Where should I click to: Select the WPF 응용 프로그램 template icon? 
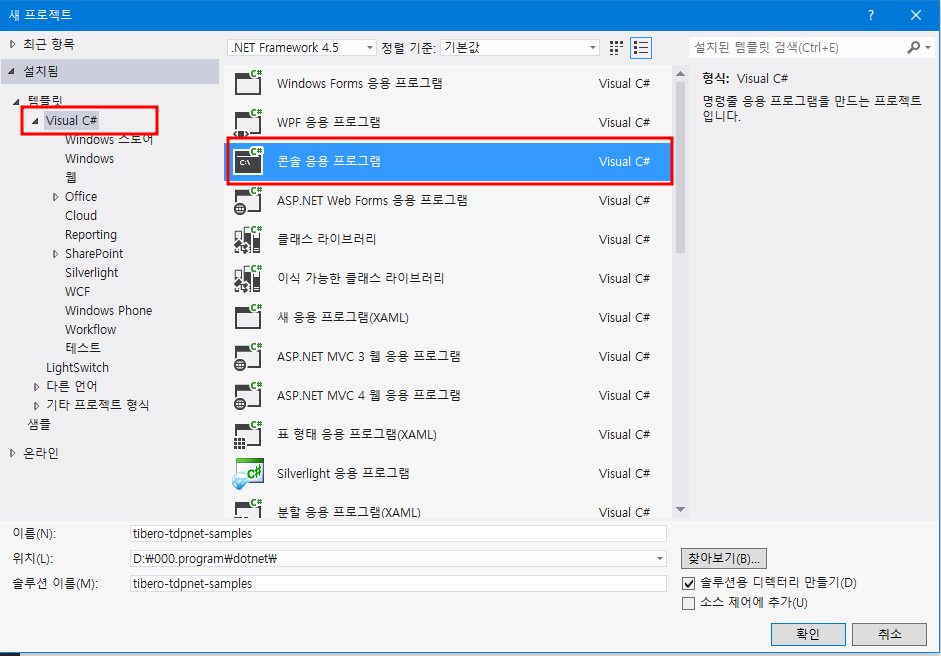[x=248, y=122]
